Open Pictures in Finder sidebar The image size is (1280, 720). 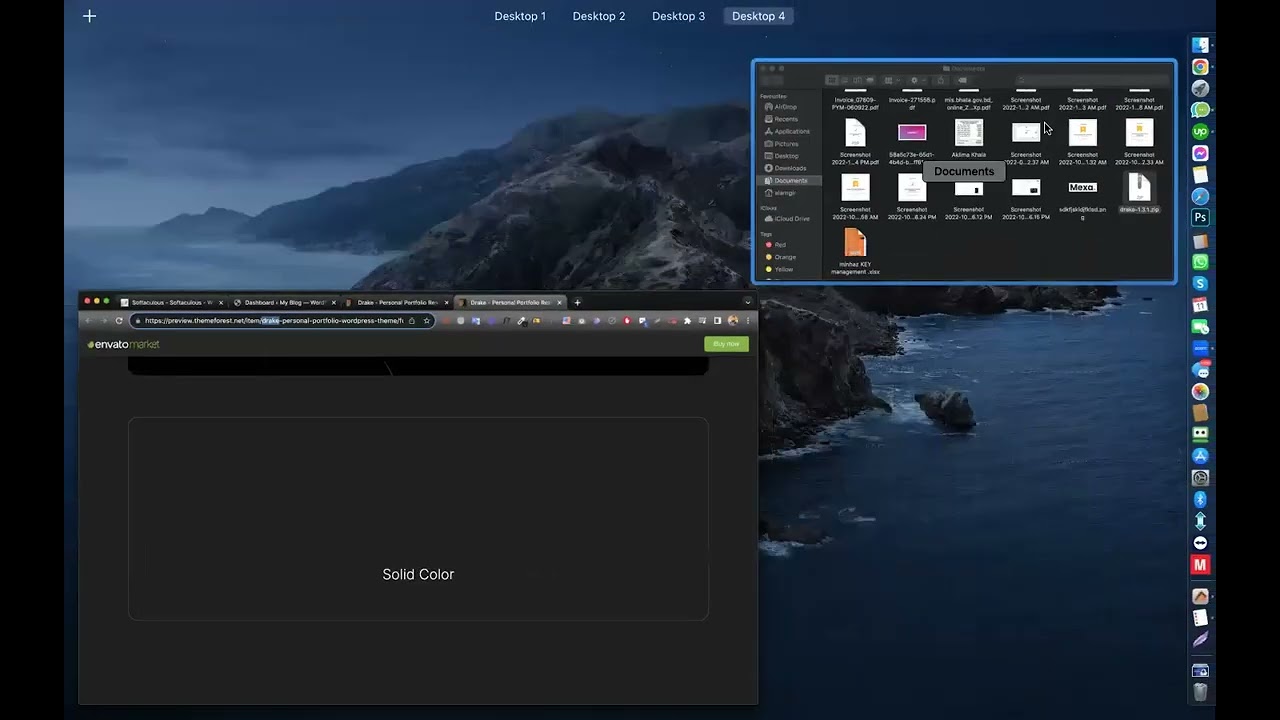point(785,144)
